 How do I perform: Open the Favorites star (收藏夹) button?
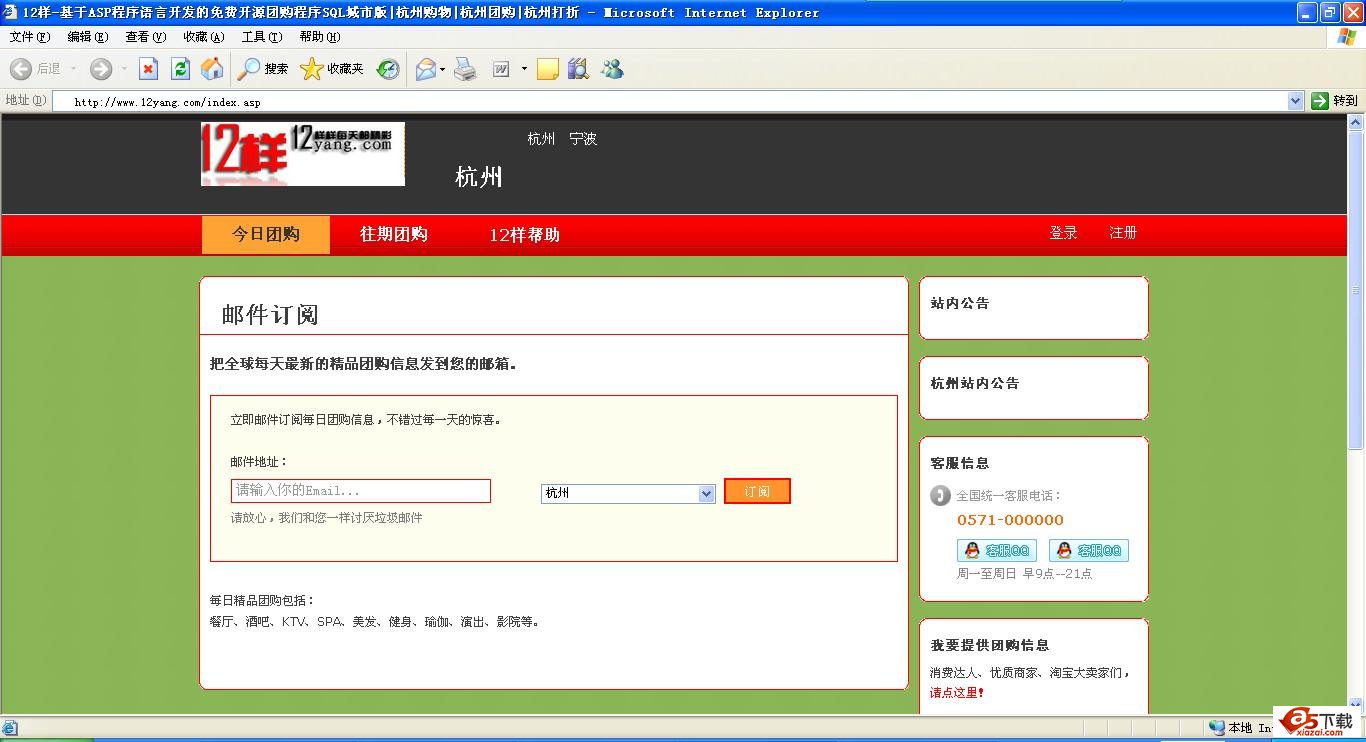333,69
